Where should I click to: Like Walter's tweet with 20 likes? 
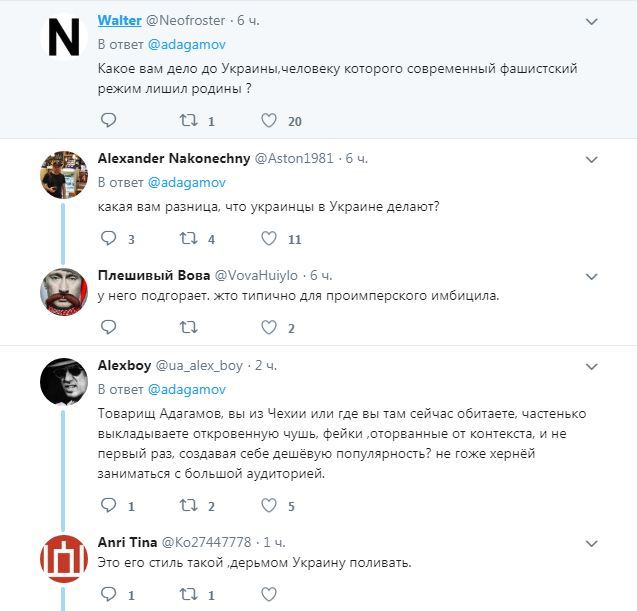[268, 121]
